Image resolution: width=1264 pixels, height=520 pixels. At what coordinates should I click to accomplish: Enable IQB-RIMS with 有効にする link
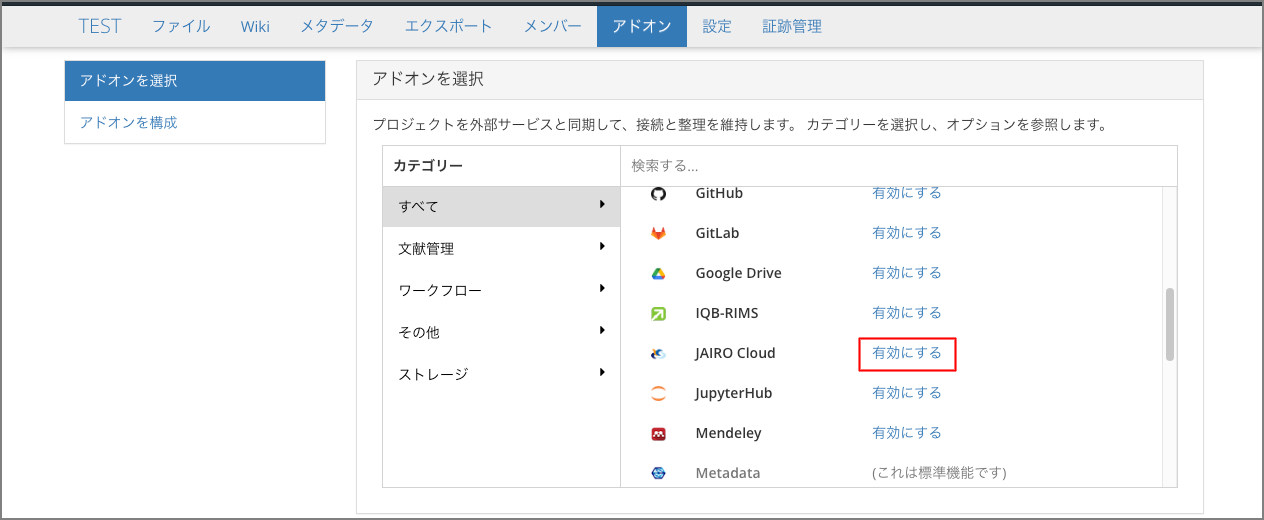907,313
